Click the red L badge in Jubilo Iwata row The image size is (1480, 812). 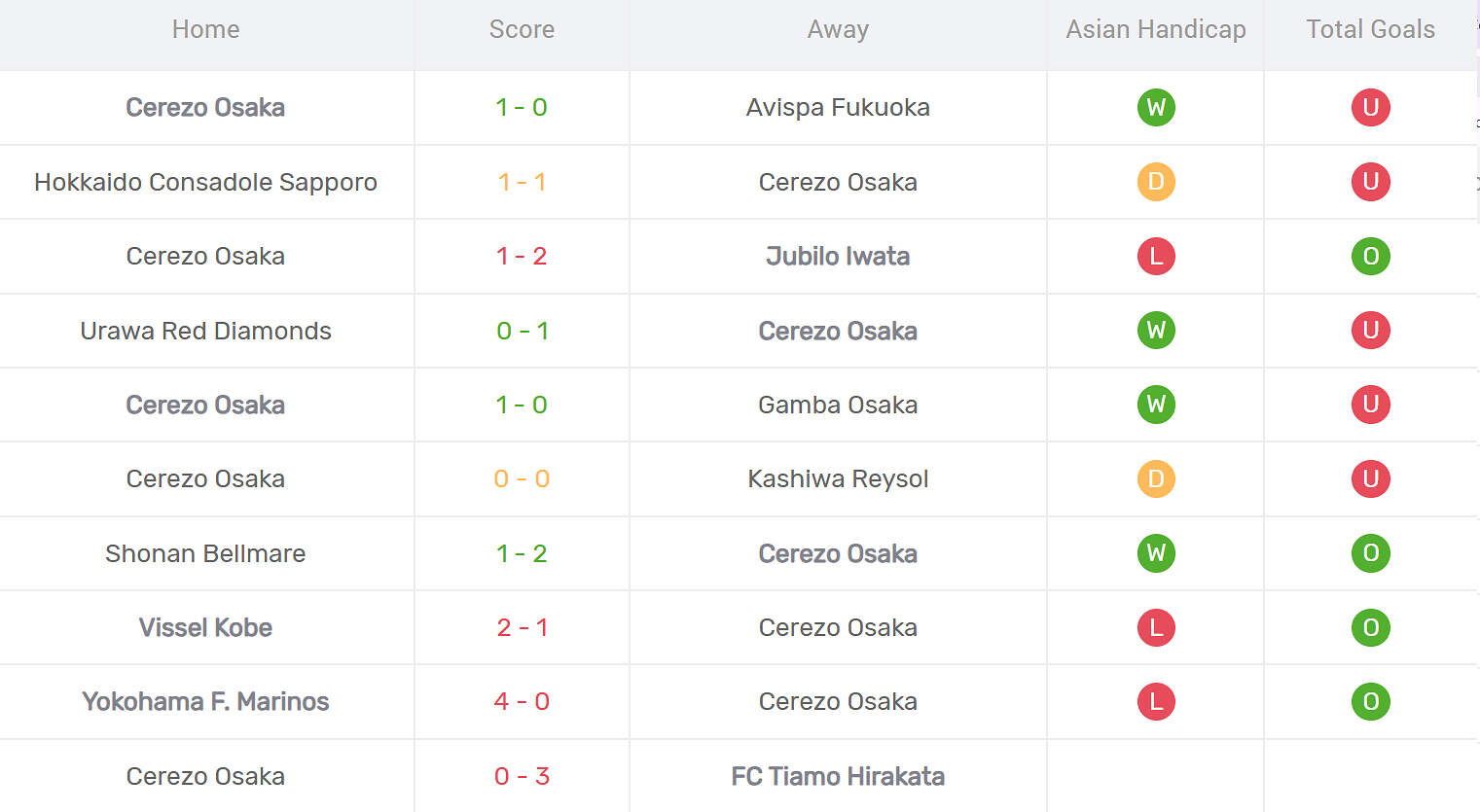click(1156, 256)
